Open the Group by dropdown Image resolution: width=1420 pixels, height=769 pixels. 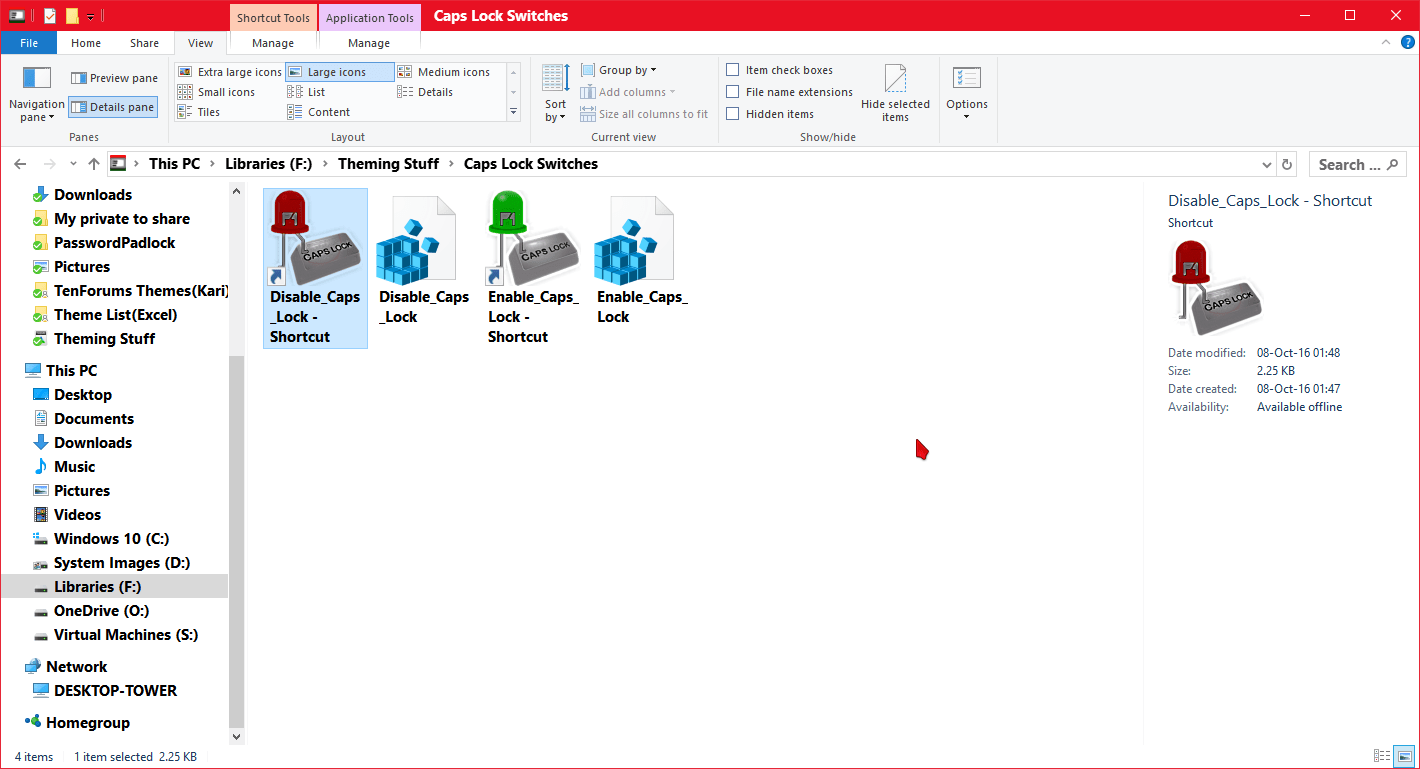click(x=619, y=69)
